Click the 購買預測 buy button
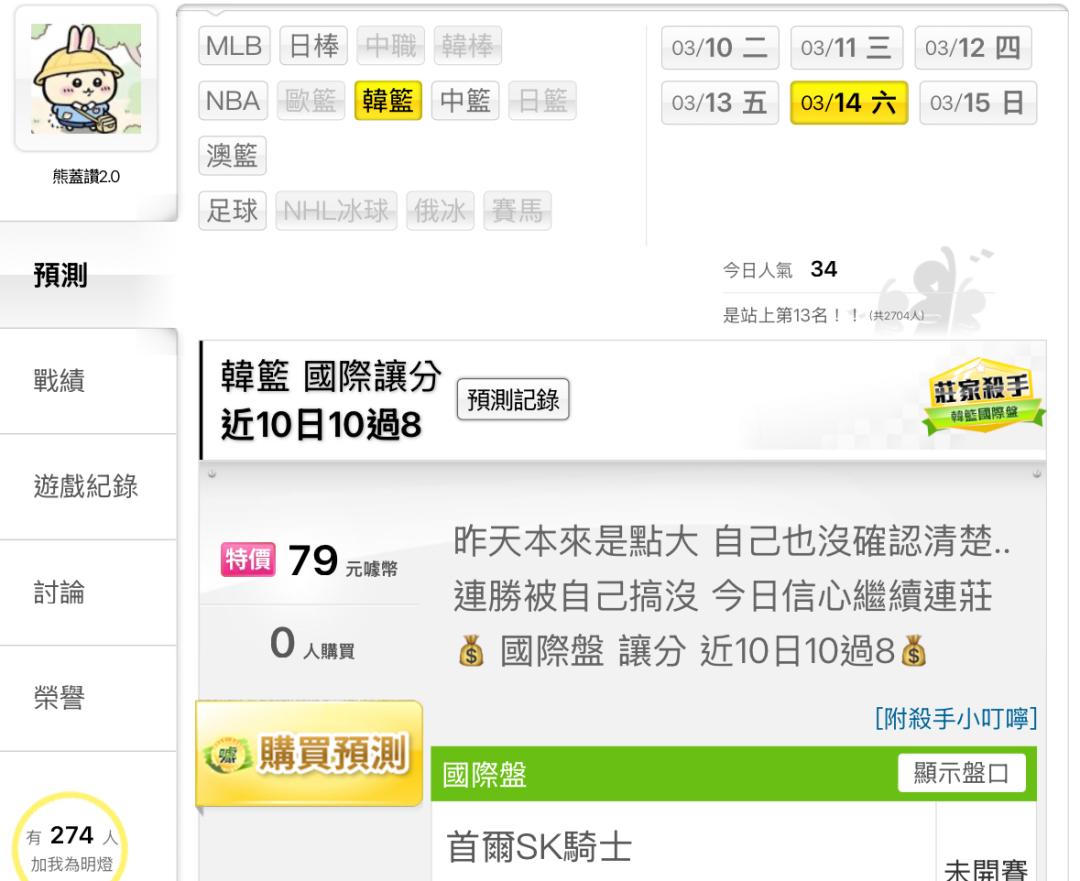Viewport: 1080px width, 881px height. pos(309,754)
